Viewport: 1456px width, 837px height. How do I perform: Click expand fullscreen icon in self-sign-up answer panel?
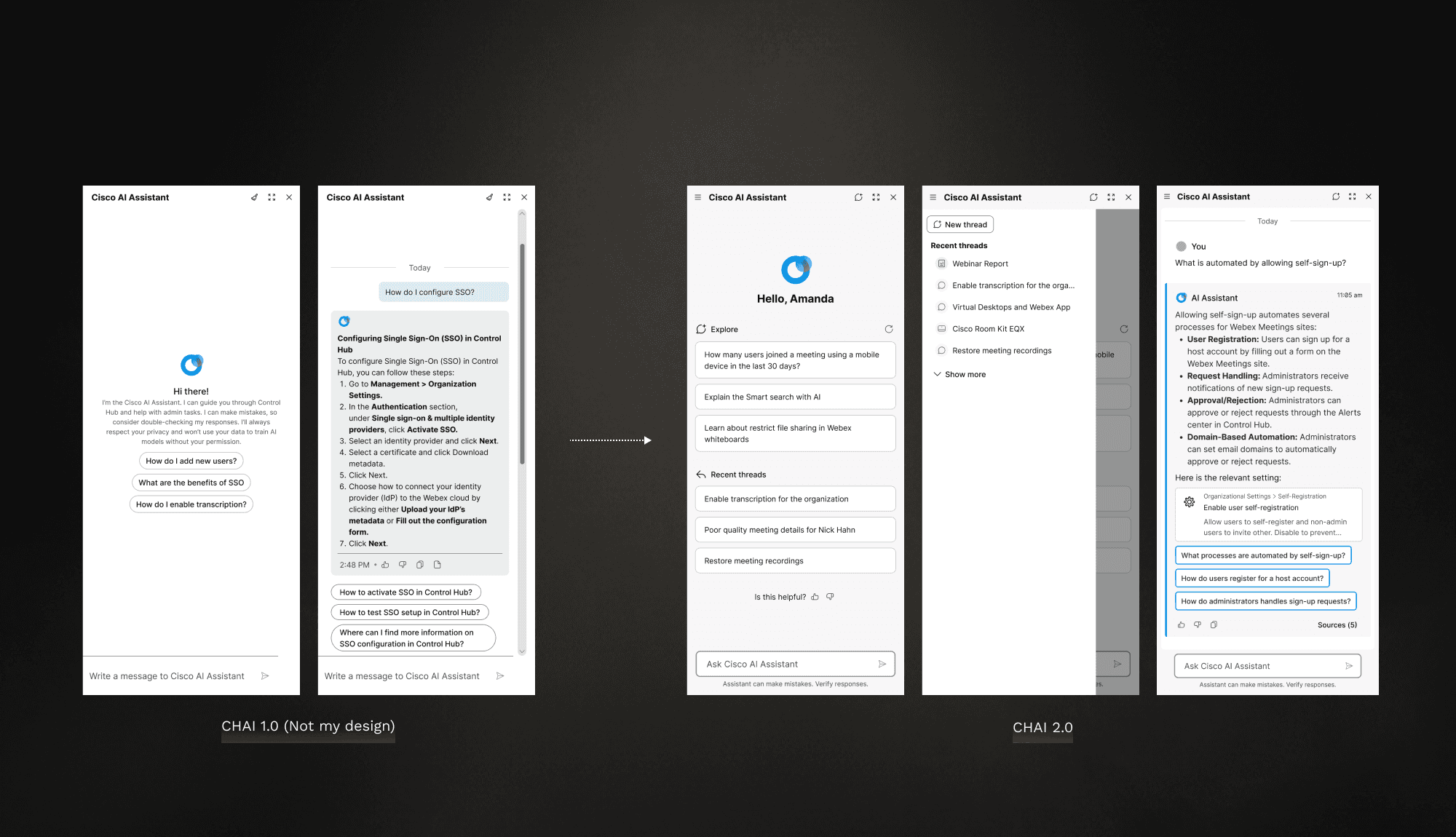1352,197
